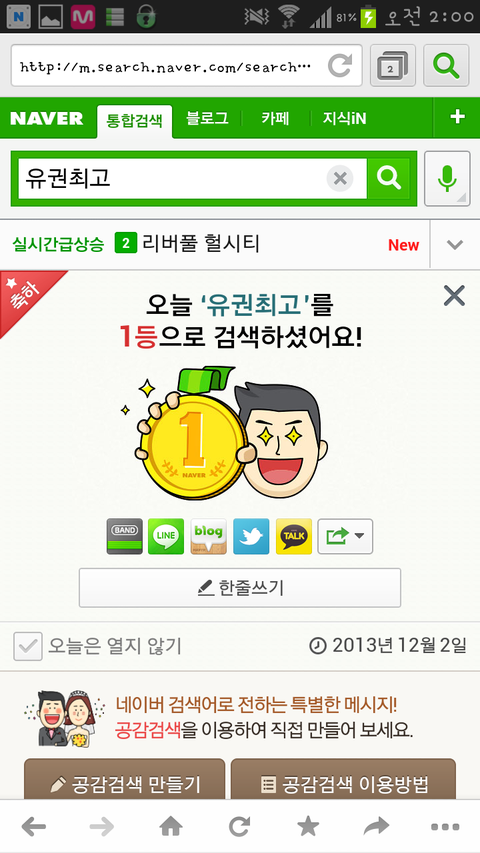This screenshot has width=480, height=853.
Task: Switch to 지식iN tab
Action: 344,118
